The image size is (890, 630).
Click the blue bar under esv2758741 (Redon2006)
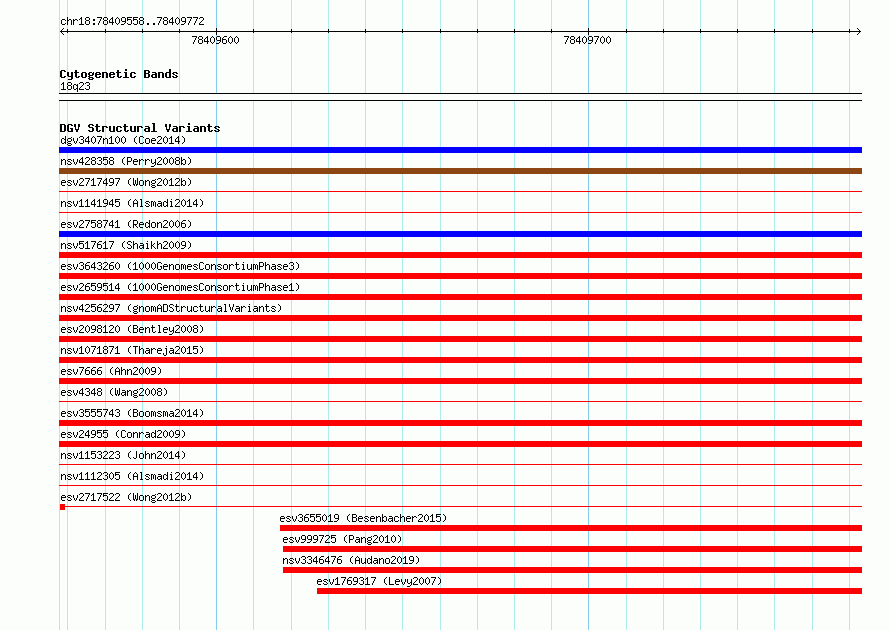(460, 234)
